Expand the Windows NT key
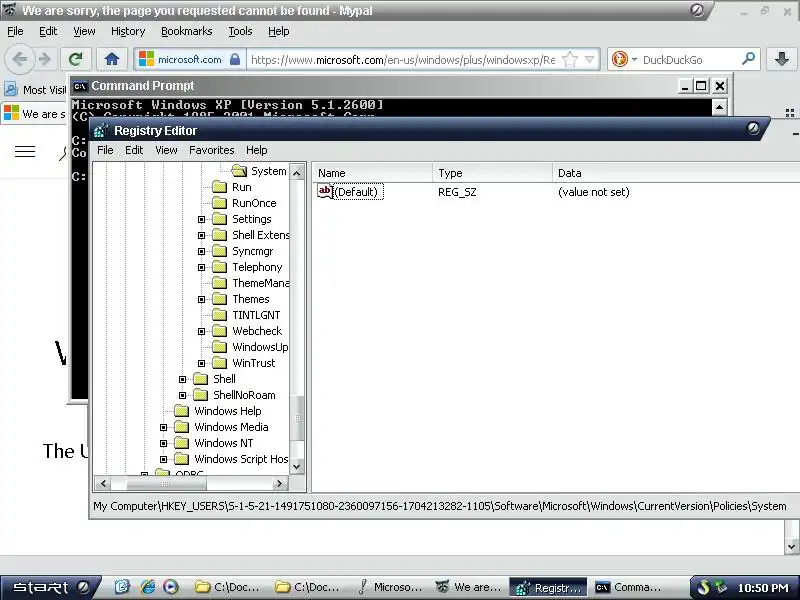The image size is (800, 600). (x=163, y=443)
